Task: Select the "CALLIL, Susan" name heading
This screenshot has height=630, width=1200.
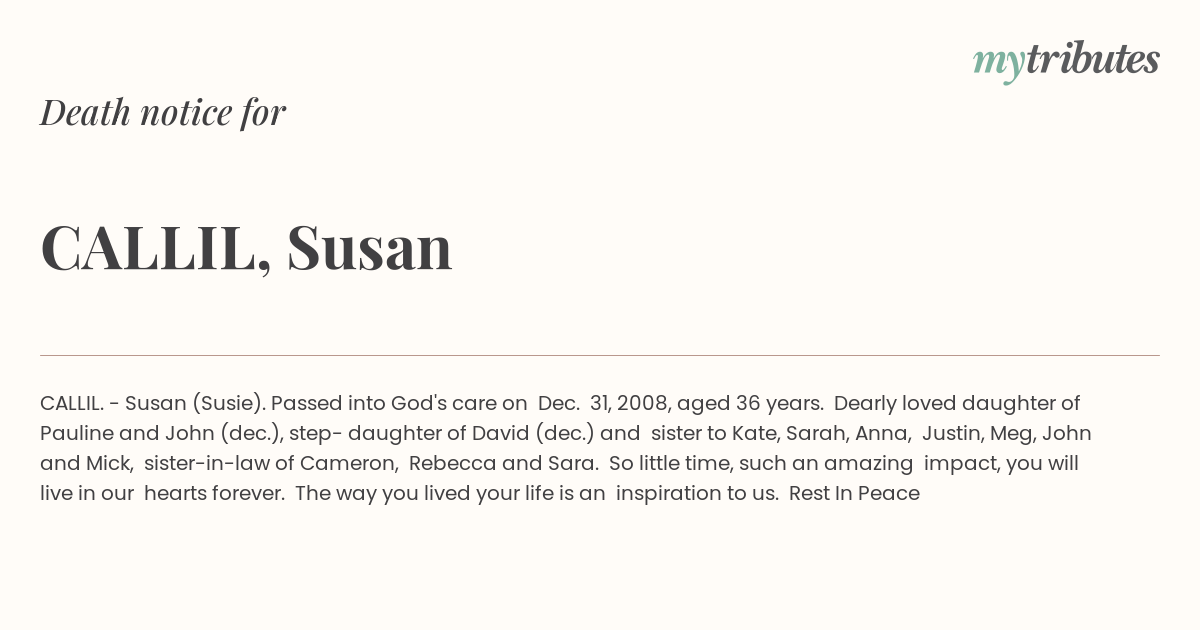Action: coord(246,247)
